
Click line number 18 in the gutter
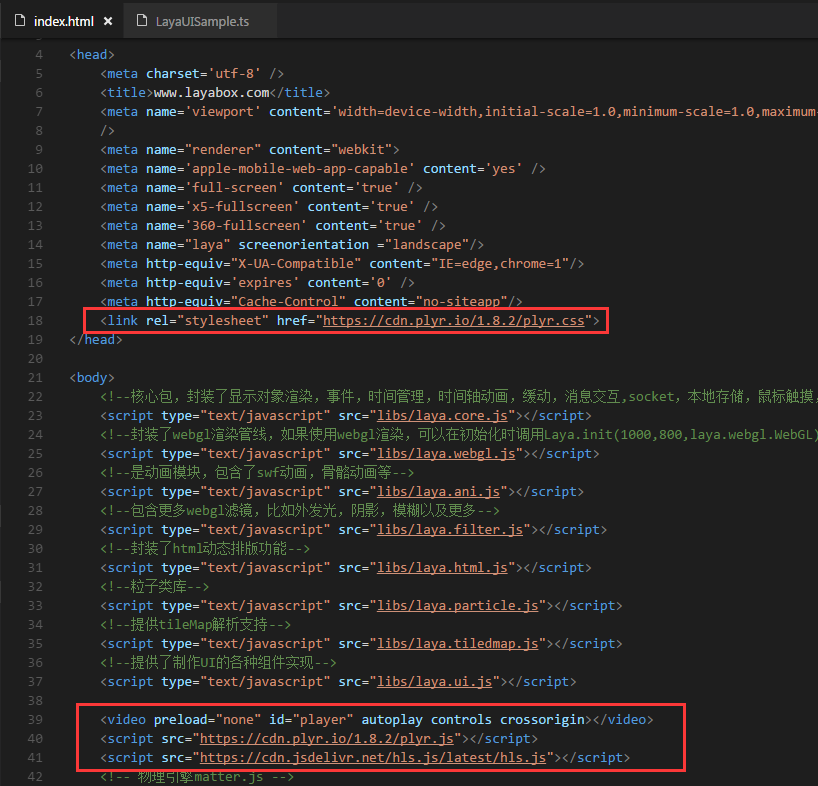click(38, 321)
